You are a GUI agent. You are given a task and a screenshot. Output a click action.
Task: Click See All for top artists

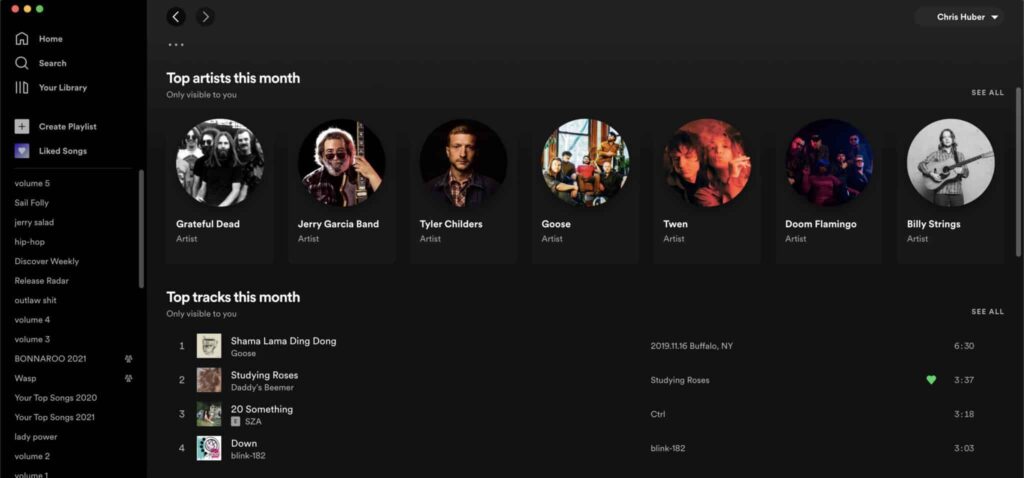[987, 93]
